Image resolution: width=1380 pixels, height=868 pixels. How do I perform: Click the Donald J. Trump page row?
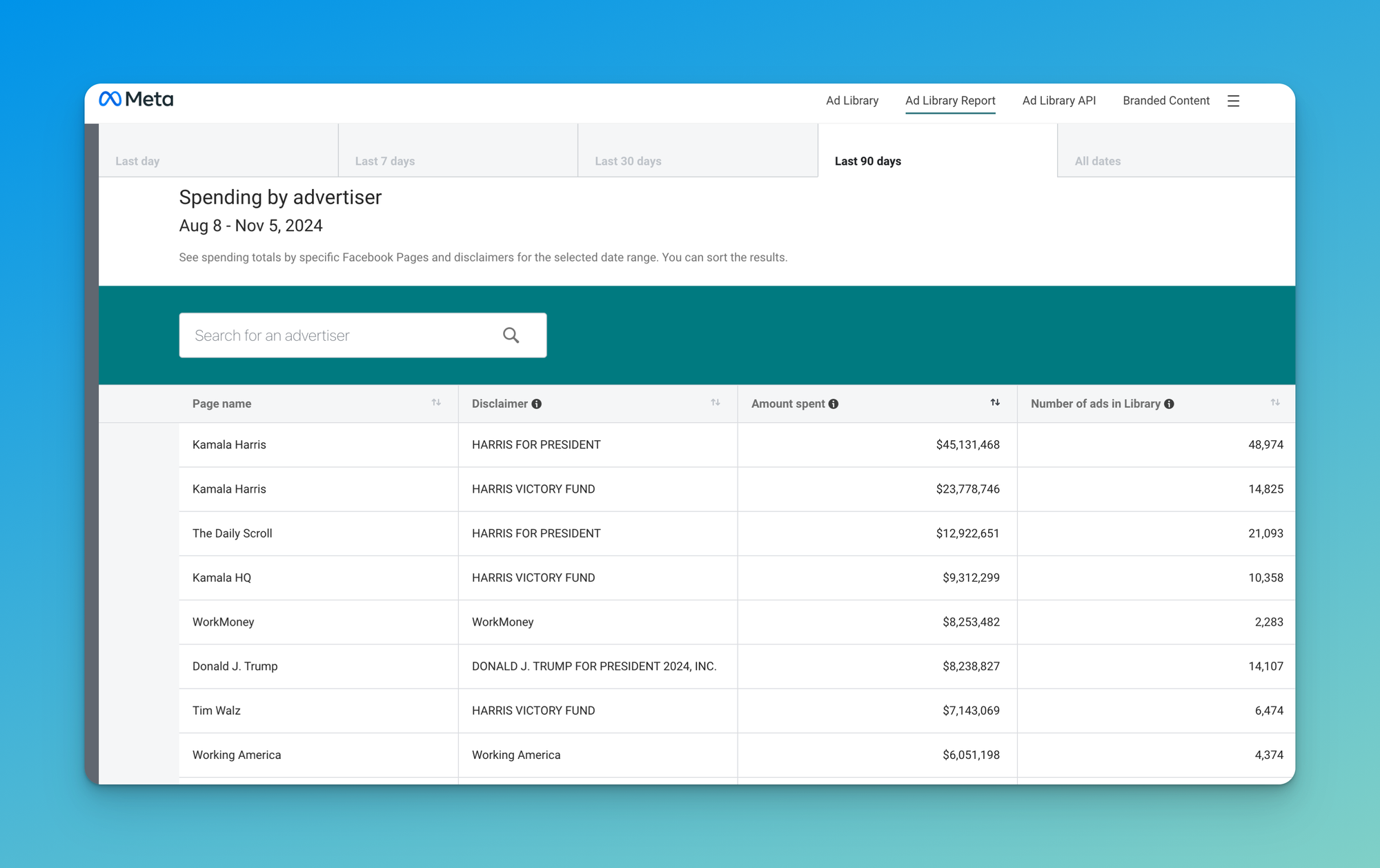(x=235, y=666)
